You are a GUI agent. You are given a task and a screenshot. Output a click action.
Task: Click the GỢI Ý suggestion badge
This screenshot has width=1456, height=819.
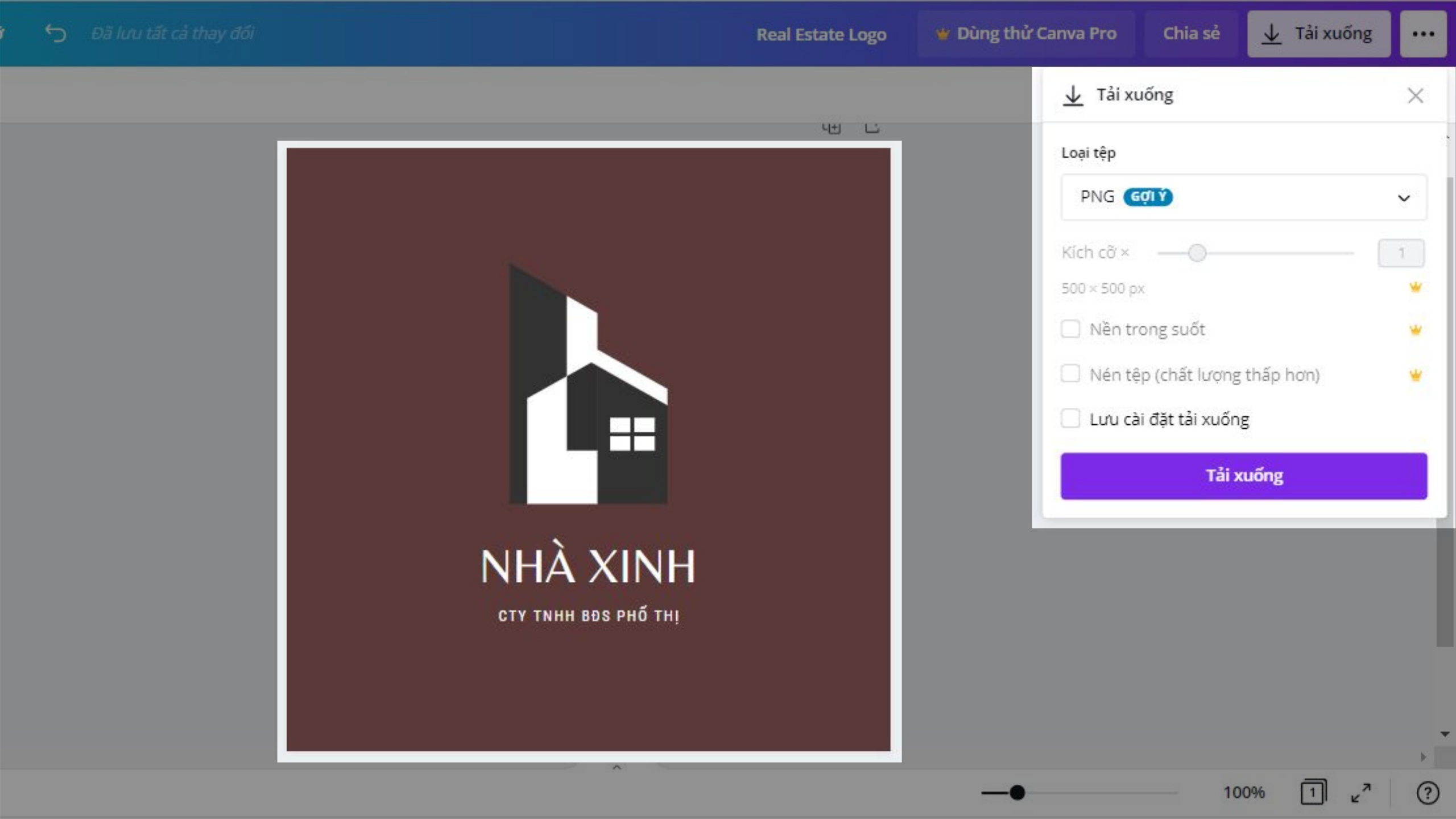point(1148,196)
